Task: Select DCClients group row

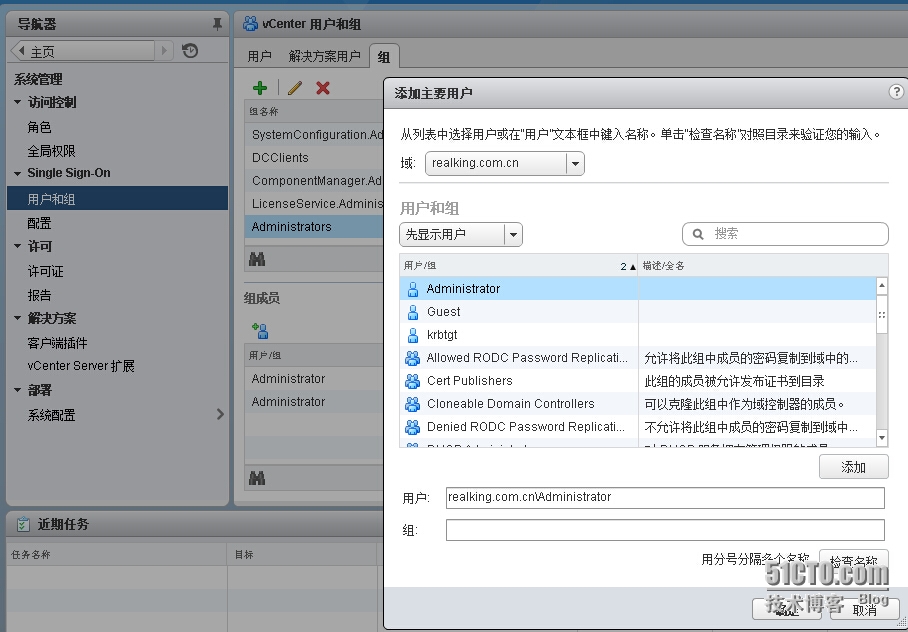Action: pos(314,158)
